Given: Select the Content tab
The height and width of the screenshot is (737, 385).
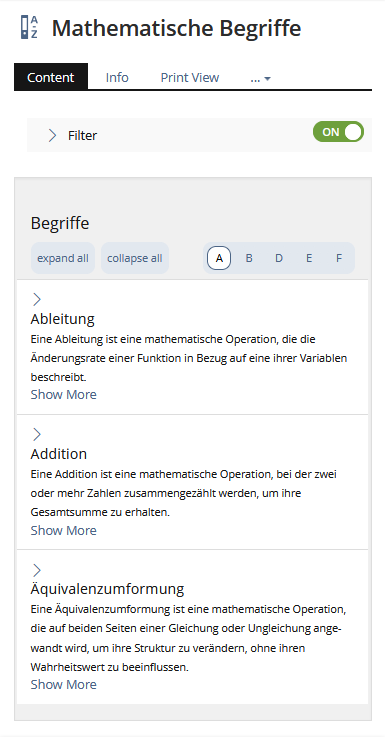Looking at the screenshot, I should click(x=51, y=77).
